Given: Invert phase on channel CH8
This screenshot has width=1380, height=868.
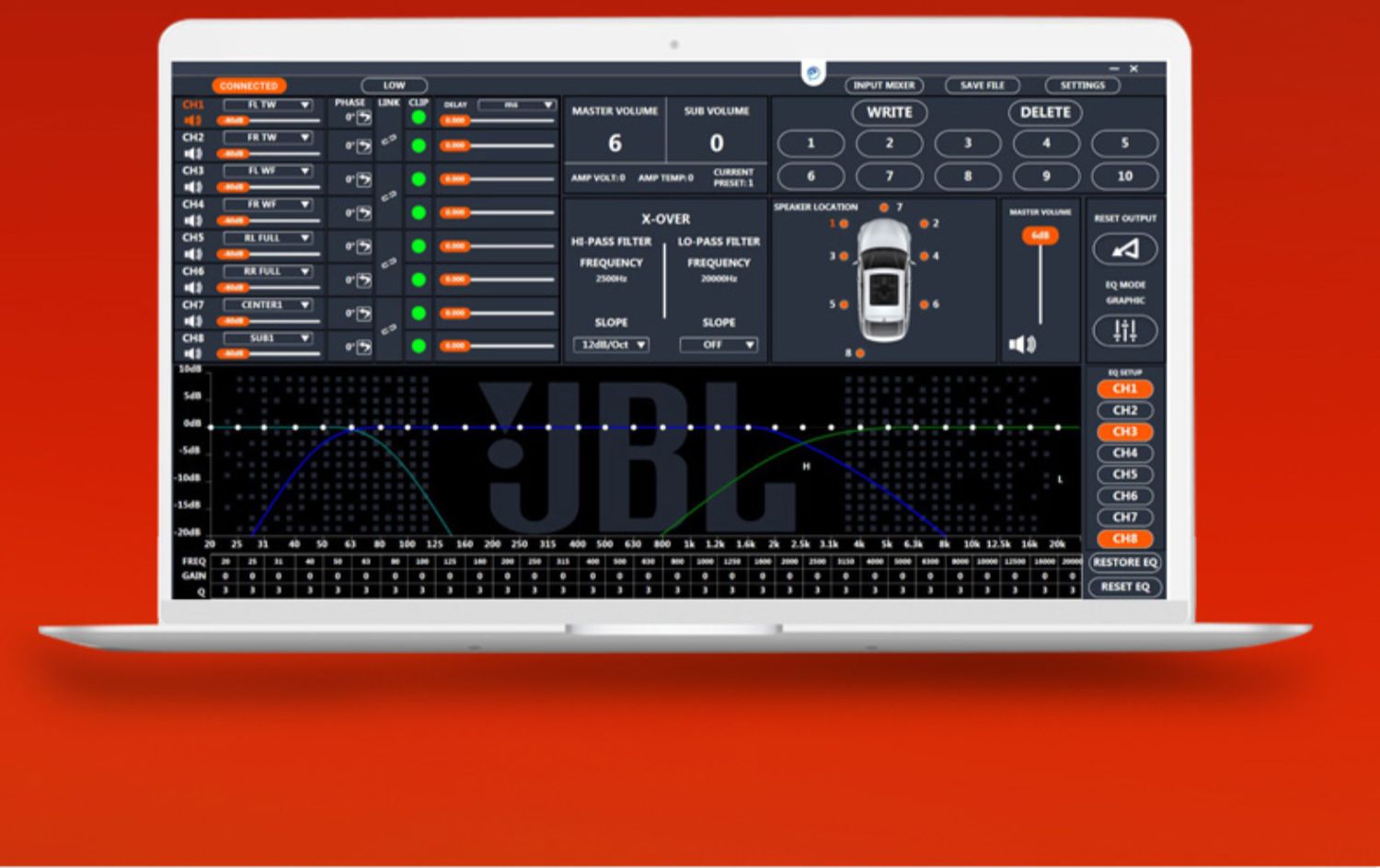Looking at the screenshot, I should [364, 347].
